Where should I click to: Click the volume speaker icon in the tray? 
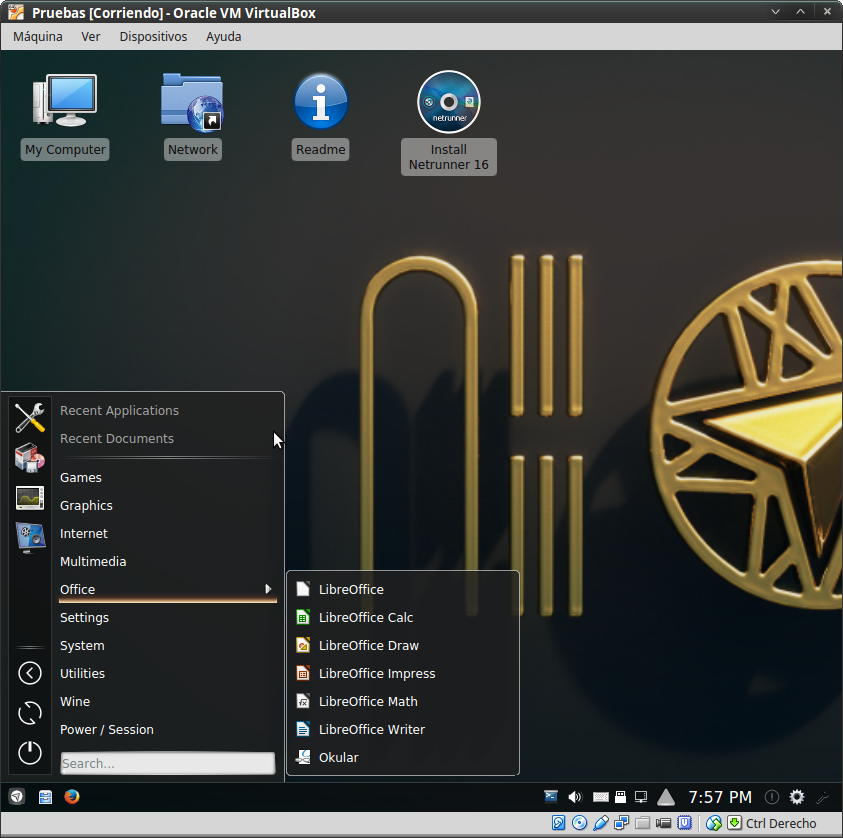click(x=575, y=797)
